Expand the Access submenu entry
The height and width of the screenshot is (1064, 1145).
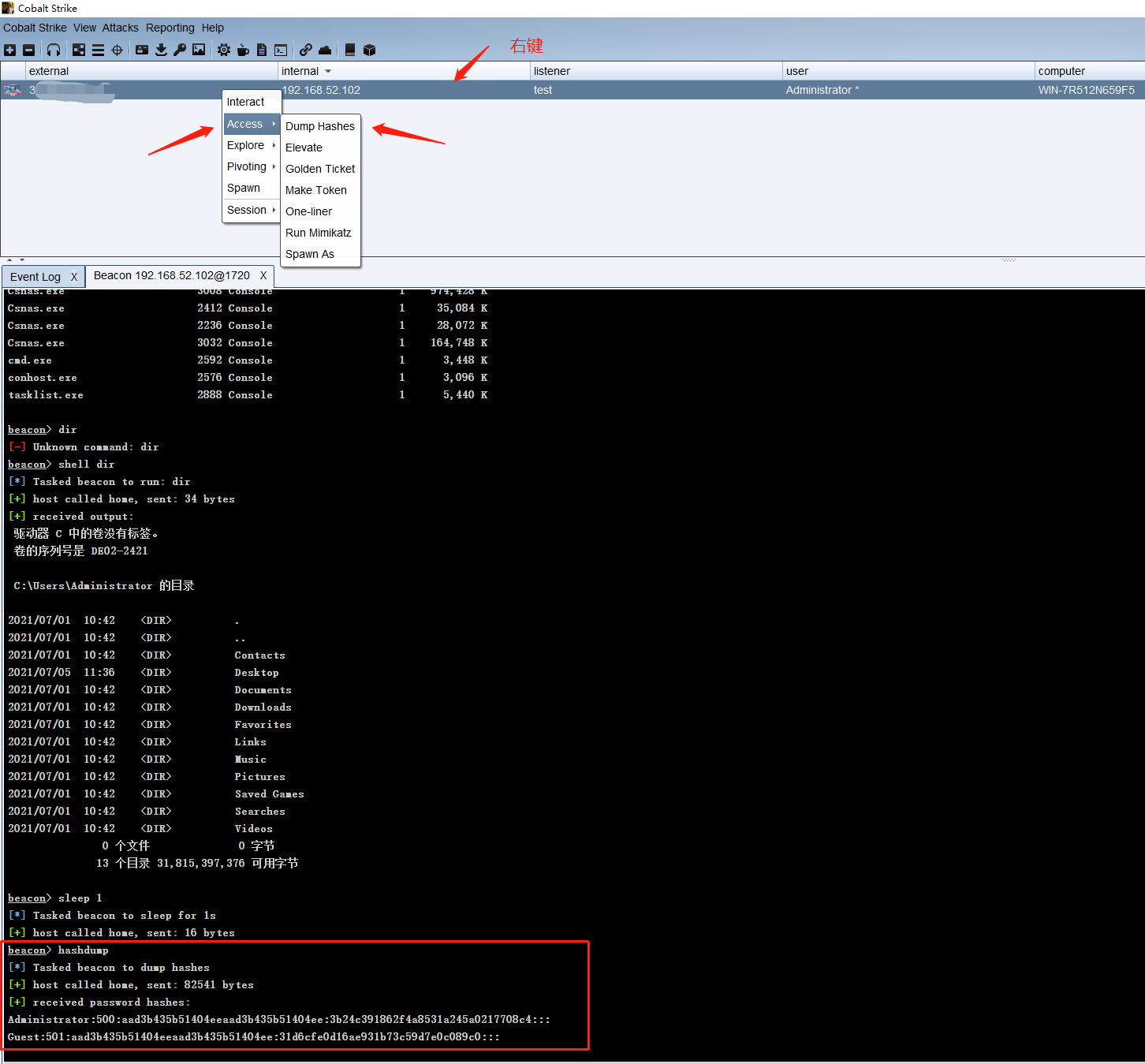click(252, 124)
